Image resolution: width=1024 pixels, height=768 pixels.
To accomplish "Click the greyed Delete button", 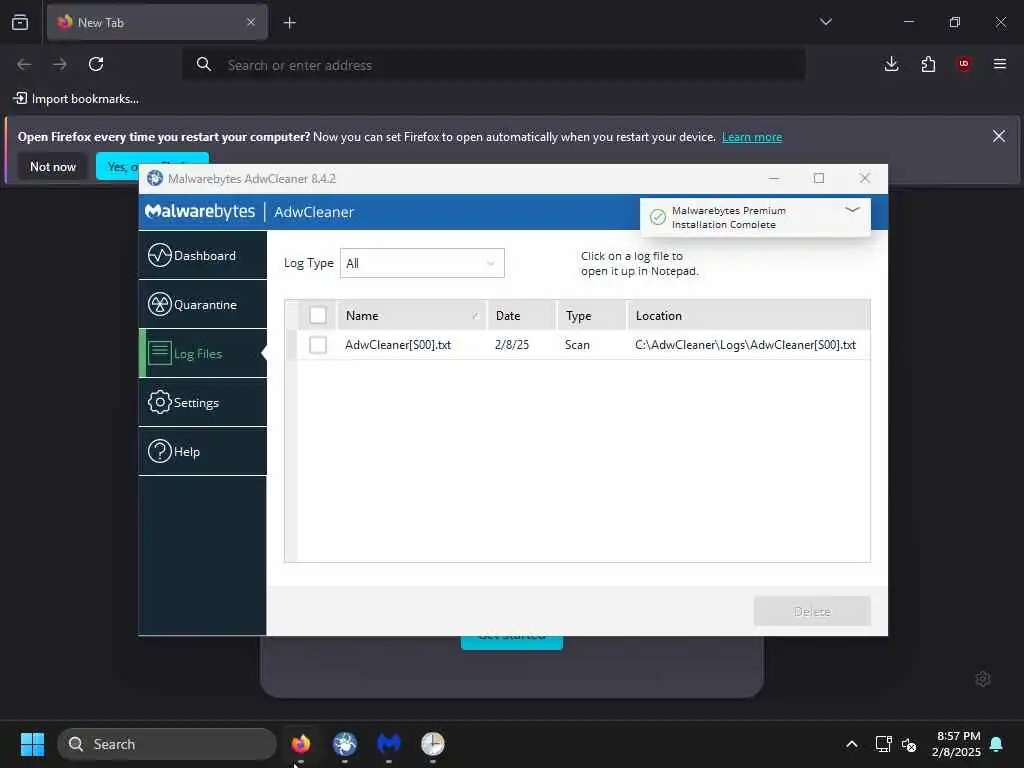I will [x=812, y=611].
